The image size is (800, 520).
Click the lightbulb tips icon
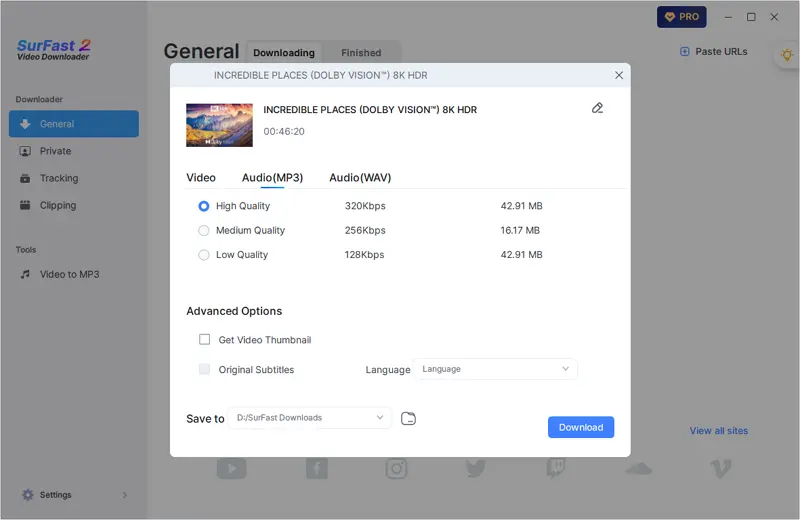coord(787,55)
